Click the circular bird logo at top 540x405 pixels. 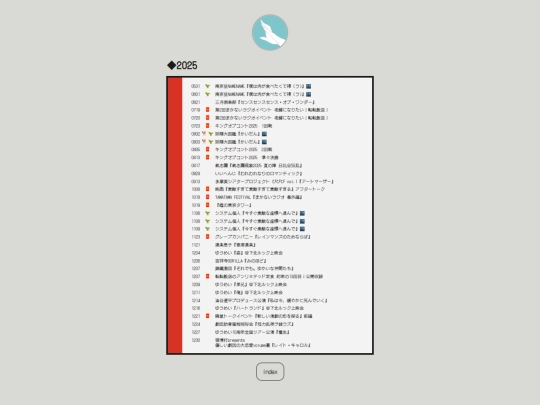click(270, 32)
